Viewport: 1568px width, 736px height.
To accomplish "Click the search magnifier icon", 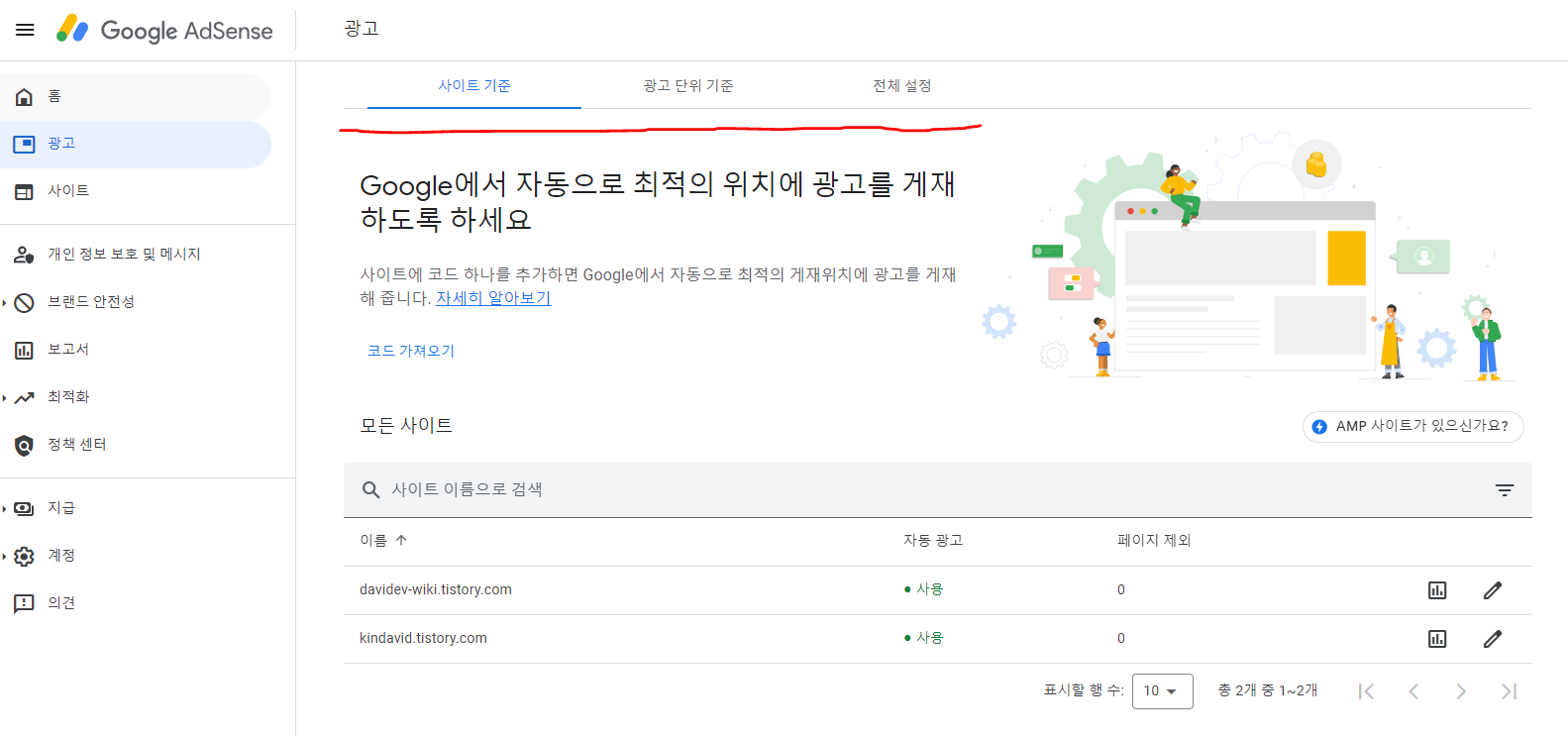I will (x=371, y=489).
